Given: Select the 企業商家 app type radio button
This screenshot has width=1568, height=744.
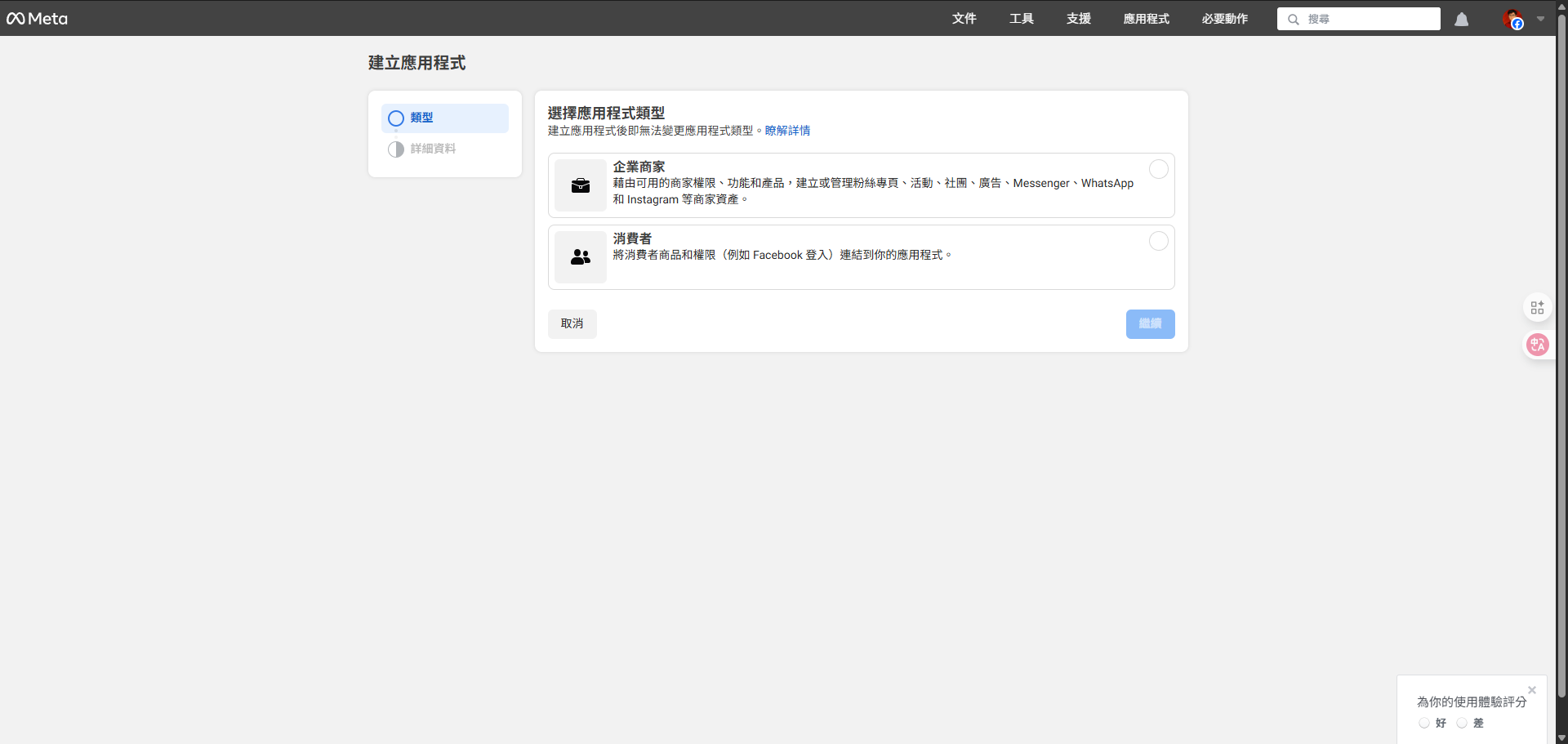Looking at the screenshot, I should click(x=1159, y=169).
